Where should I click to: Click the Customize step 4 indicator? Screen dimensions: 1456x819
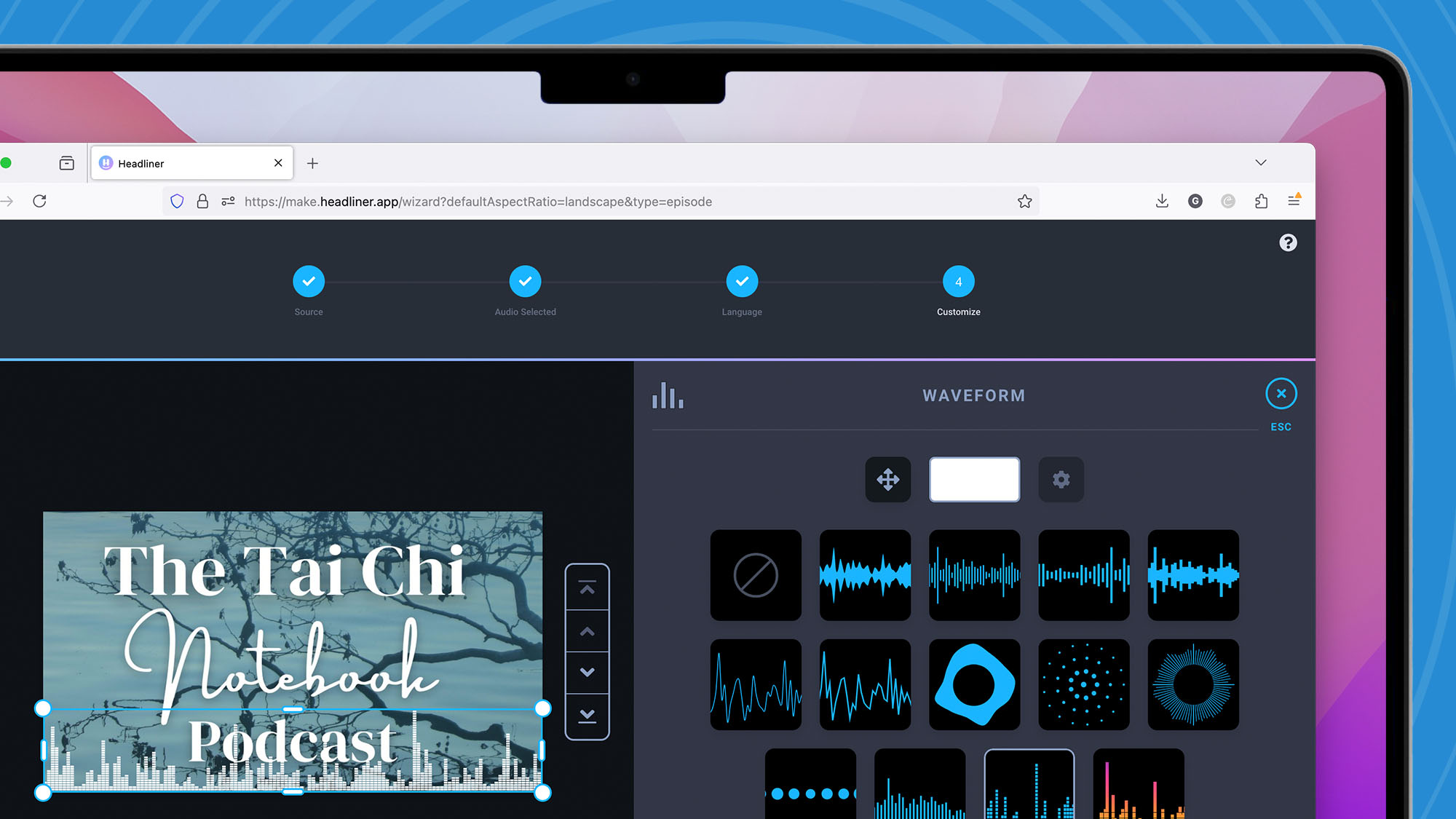click(x=958, y=281)
